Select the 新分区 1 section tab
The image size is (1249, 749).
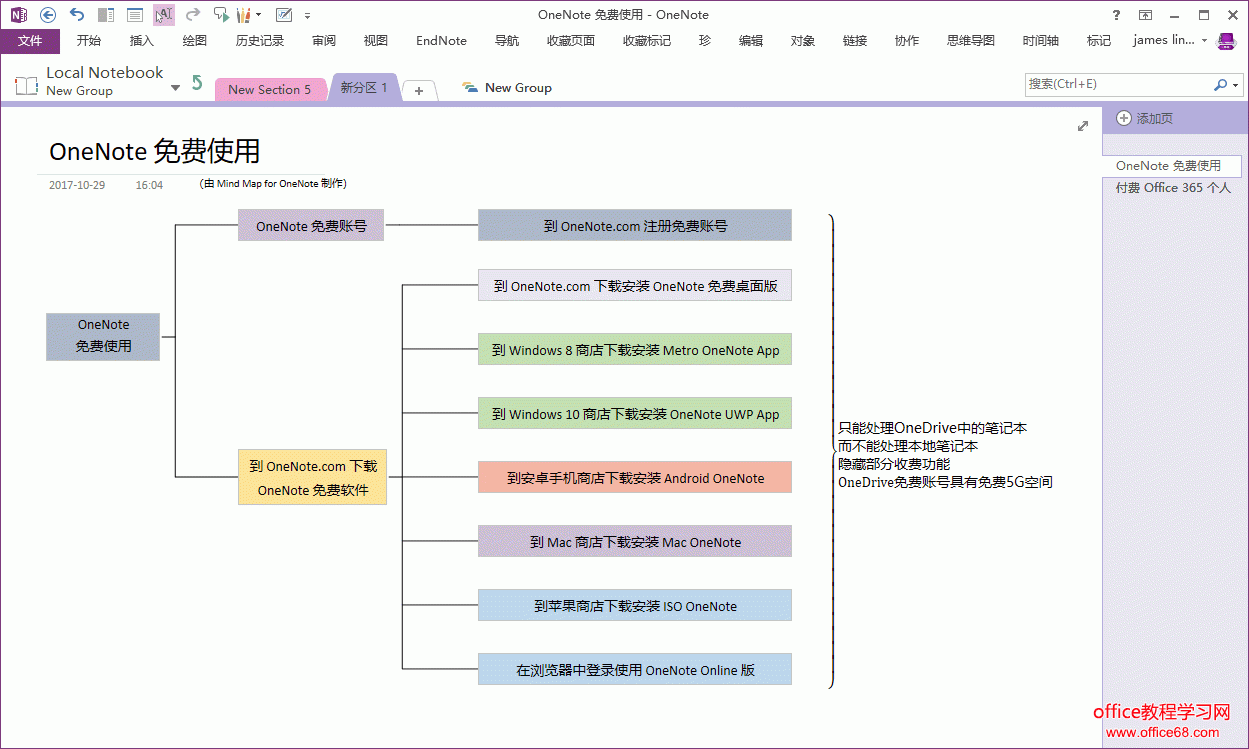tap(364, 87)
